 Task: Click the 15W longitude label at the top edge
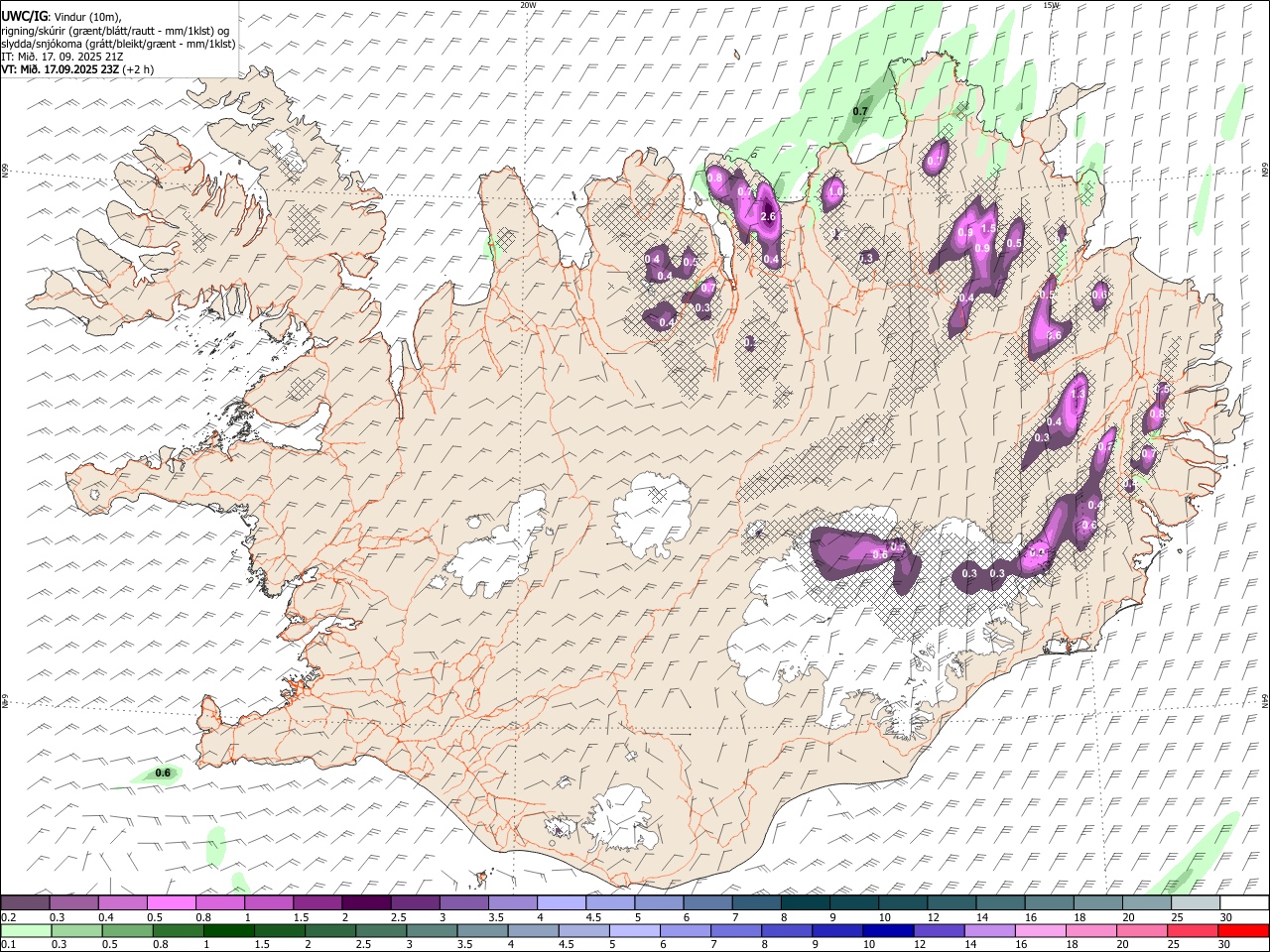point(1051,5)
